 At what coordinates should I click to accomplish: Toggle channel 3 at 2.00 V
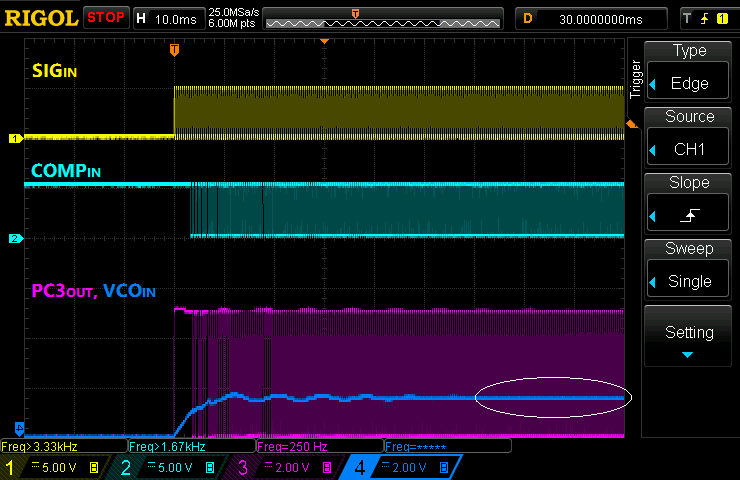pos(291,467)
